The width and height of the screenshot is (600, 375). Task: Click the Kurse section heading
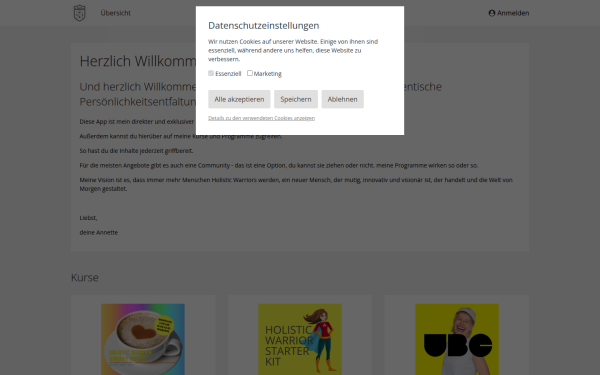click(x=85, y=277)
